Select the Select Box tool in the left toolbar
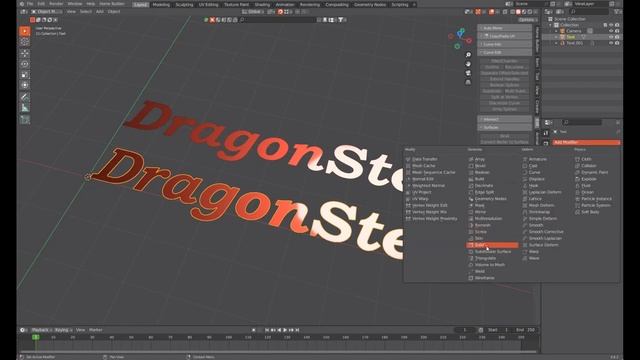 pos(25,31)
